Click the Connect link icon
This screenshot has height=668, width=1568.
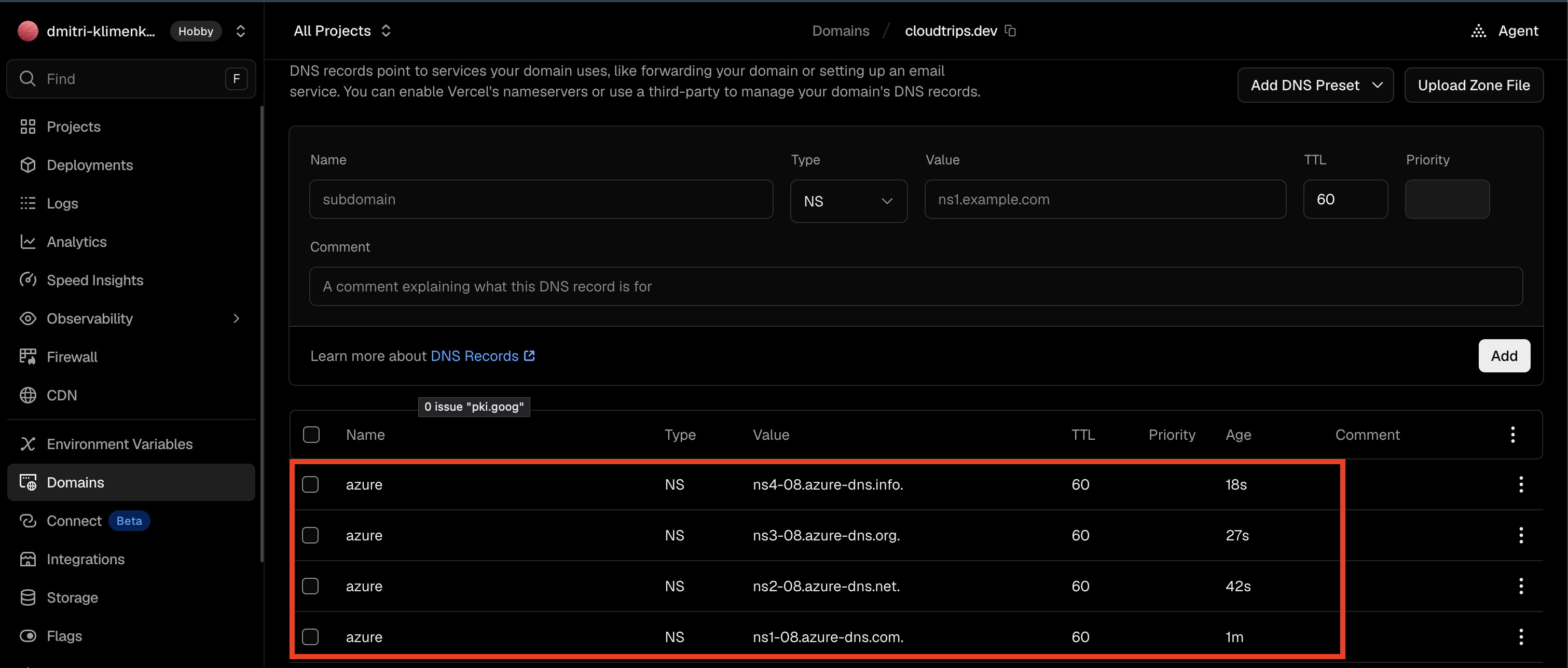[x=27, y=521]
